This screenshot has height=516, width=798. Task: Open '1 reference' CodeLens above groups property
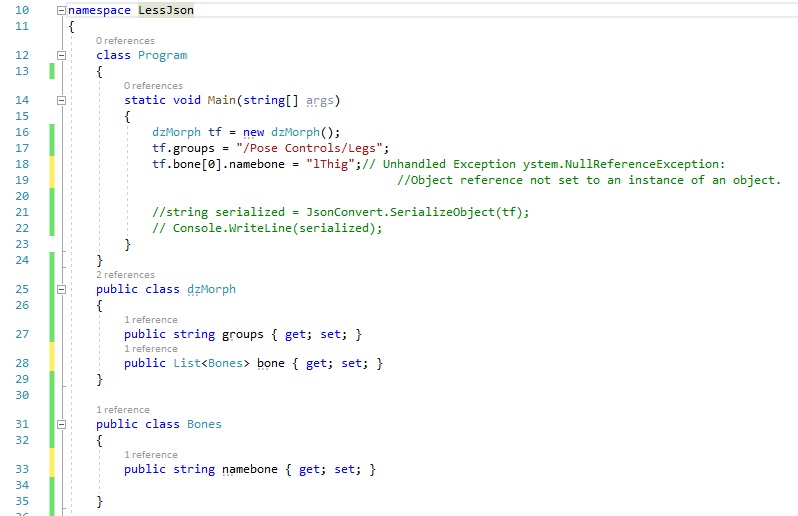pos(151,320)
